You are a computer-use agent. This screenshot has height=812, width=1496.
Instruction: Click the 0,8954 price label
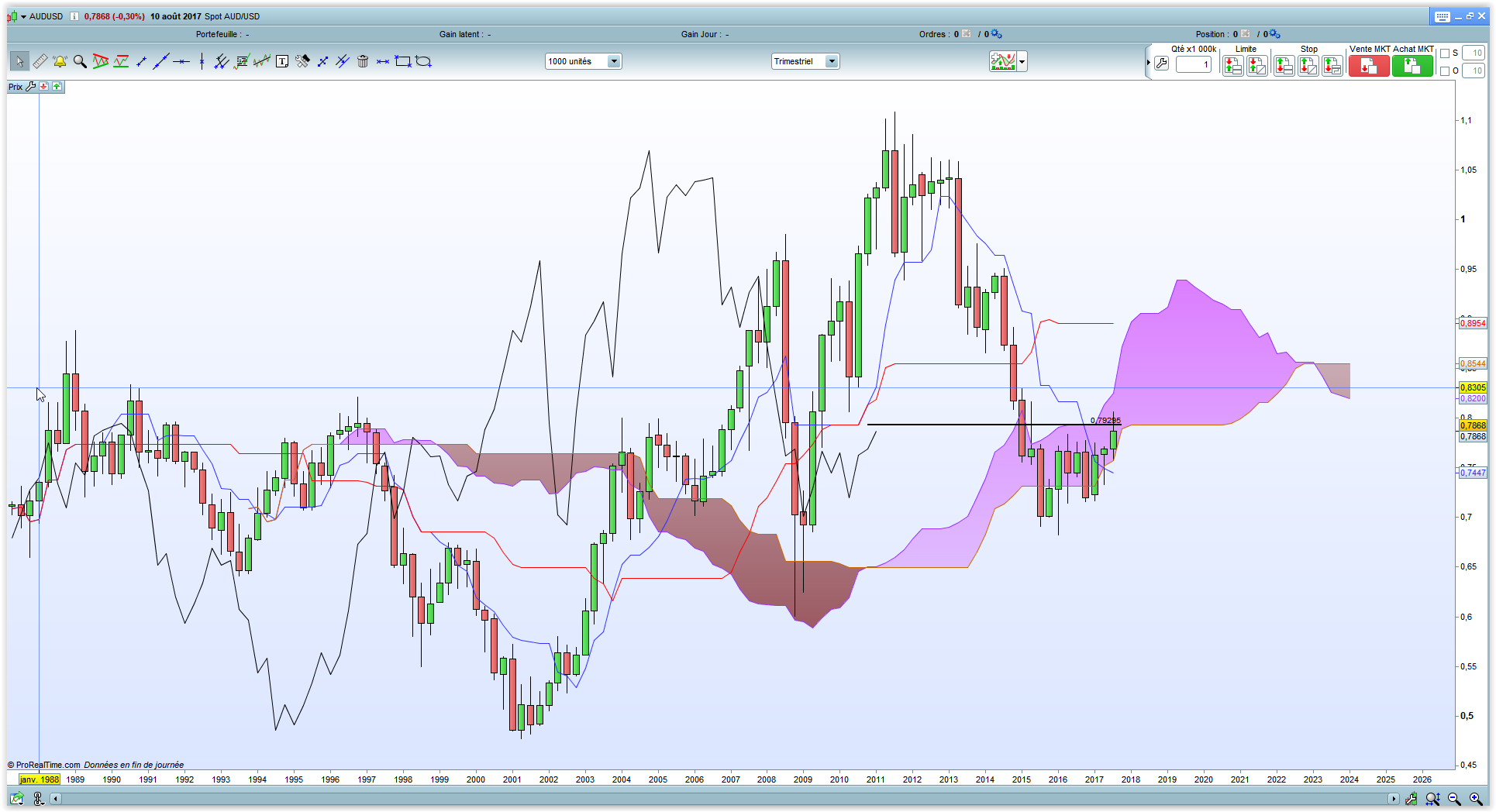1473,324
